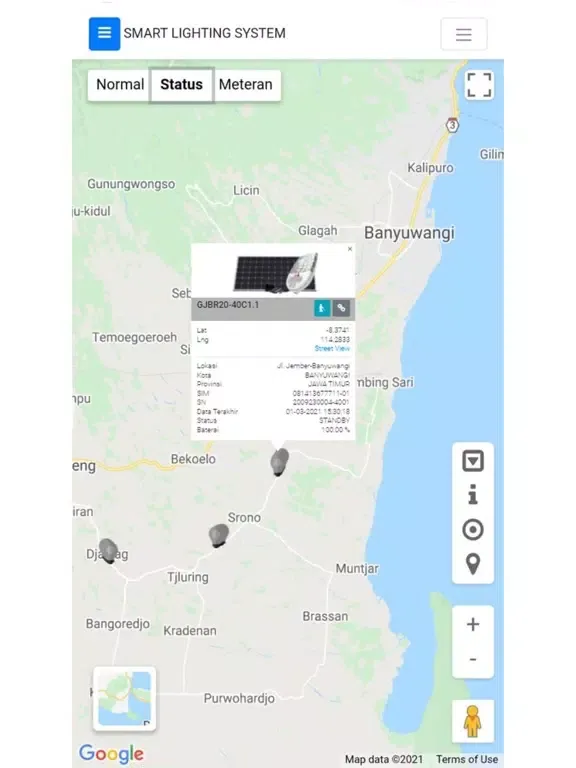Click the gray link icon in popup
The height and width of the screenshot is (768, 576).
341,308
